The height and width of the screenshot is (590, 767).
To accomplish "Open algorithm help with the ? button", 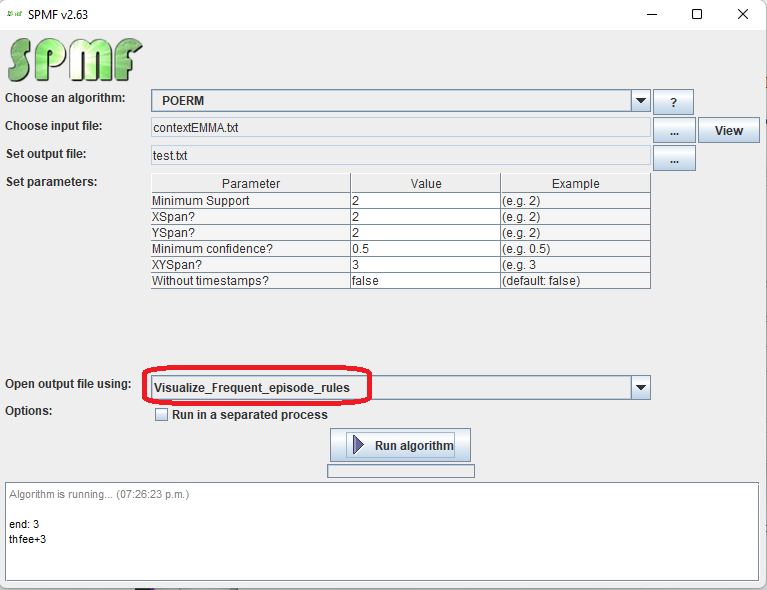I will pos(673,102).
